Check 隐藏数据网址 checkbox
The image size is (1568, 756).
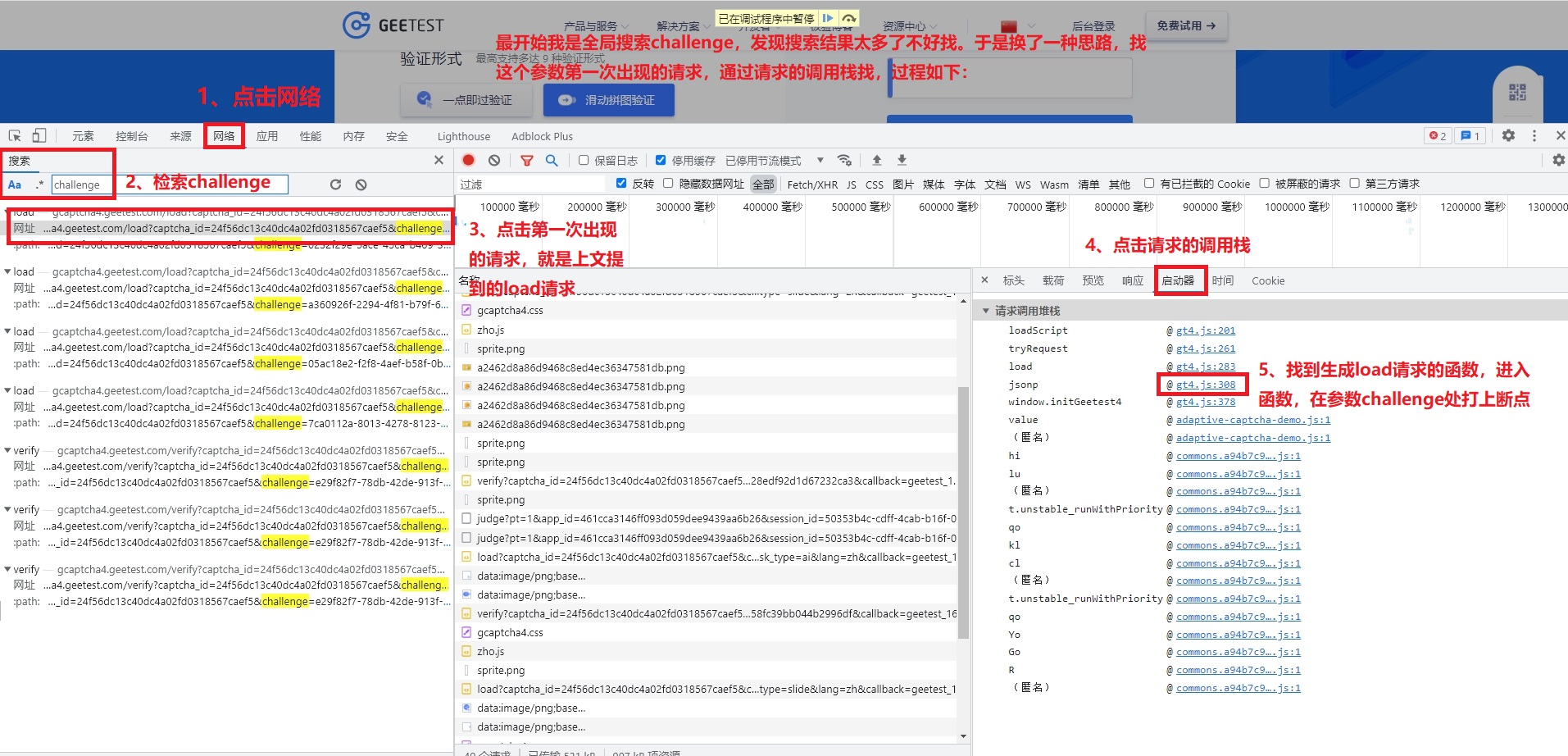click(x=668, y=184)
